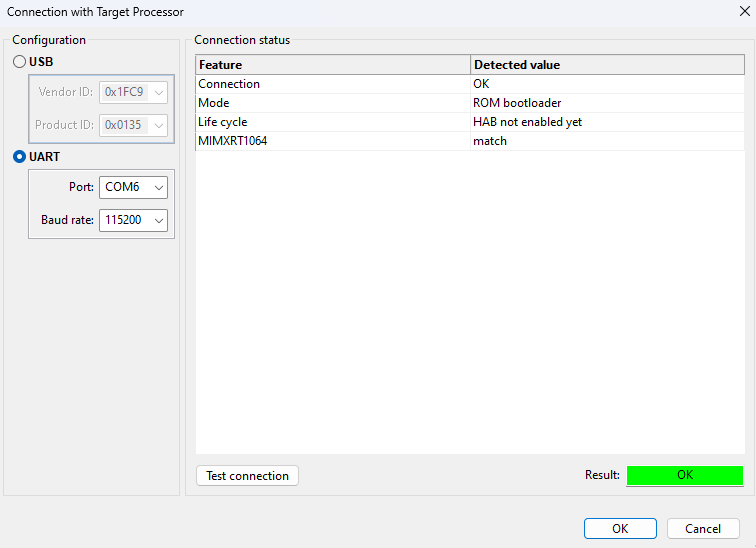Expand the Baud rate 115200 dropdown

(133, 220)
